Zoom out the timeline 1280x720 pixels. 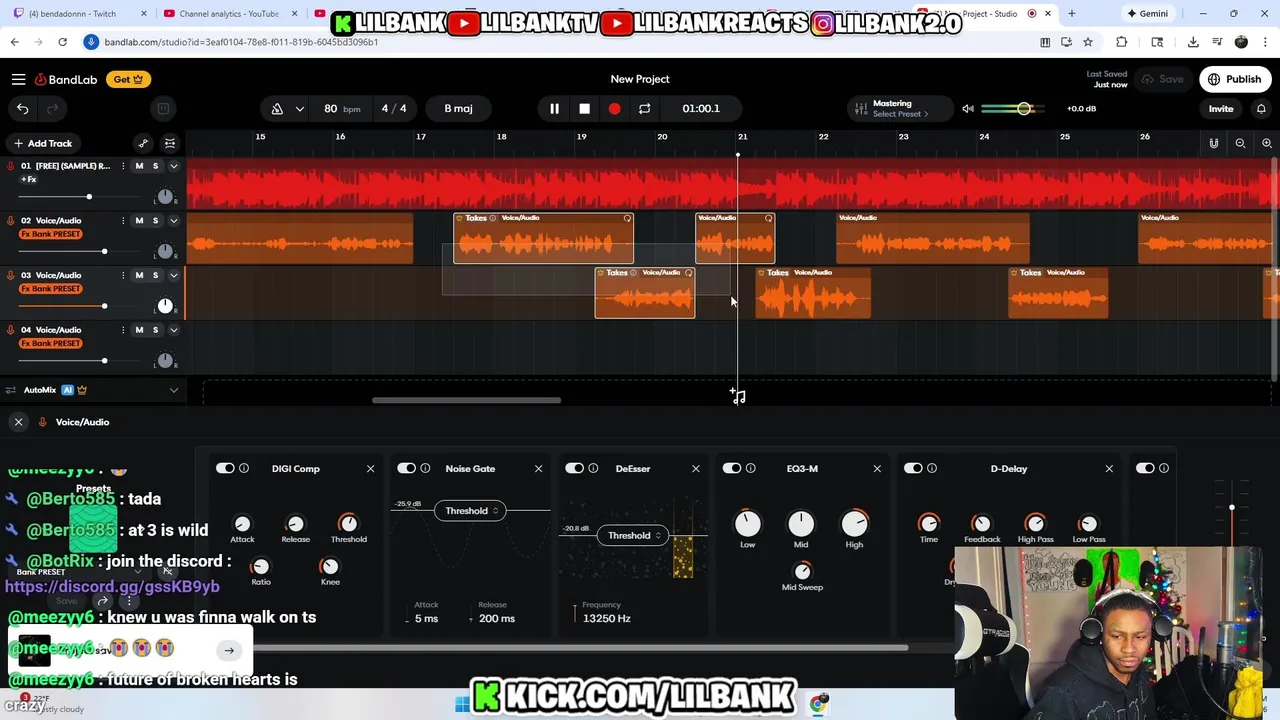coord(1240,143)
